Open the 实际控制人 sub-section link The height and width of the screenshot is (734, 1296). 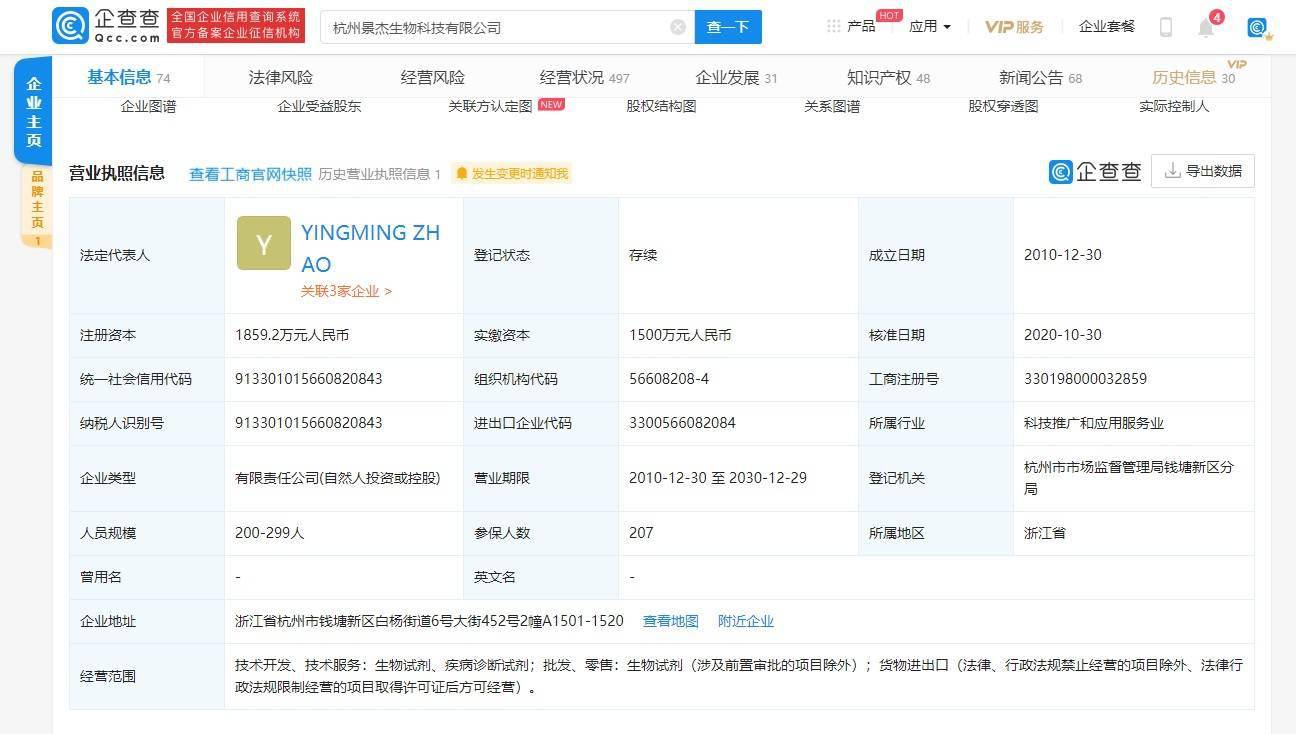[1174, 106]
